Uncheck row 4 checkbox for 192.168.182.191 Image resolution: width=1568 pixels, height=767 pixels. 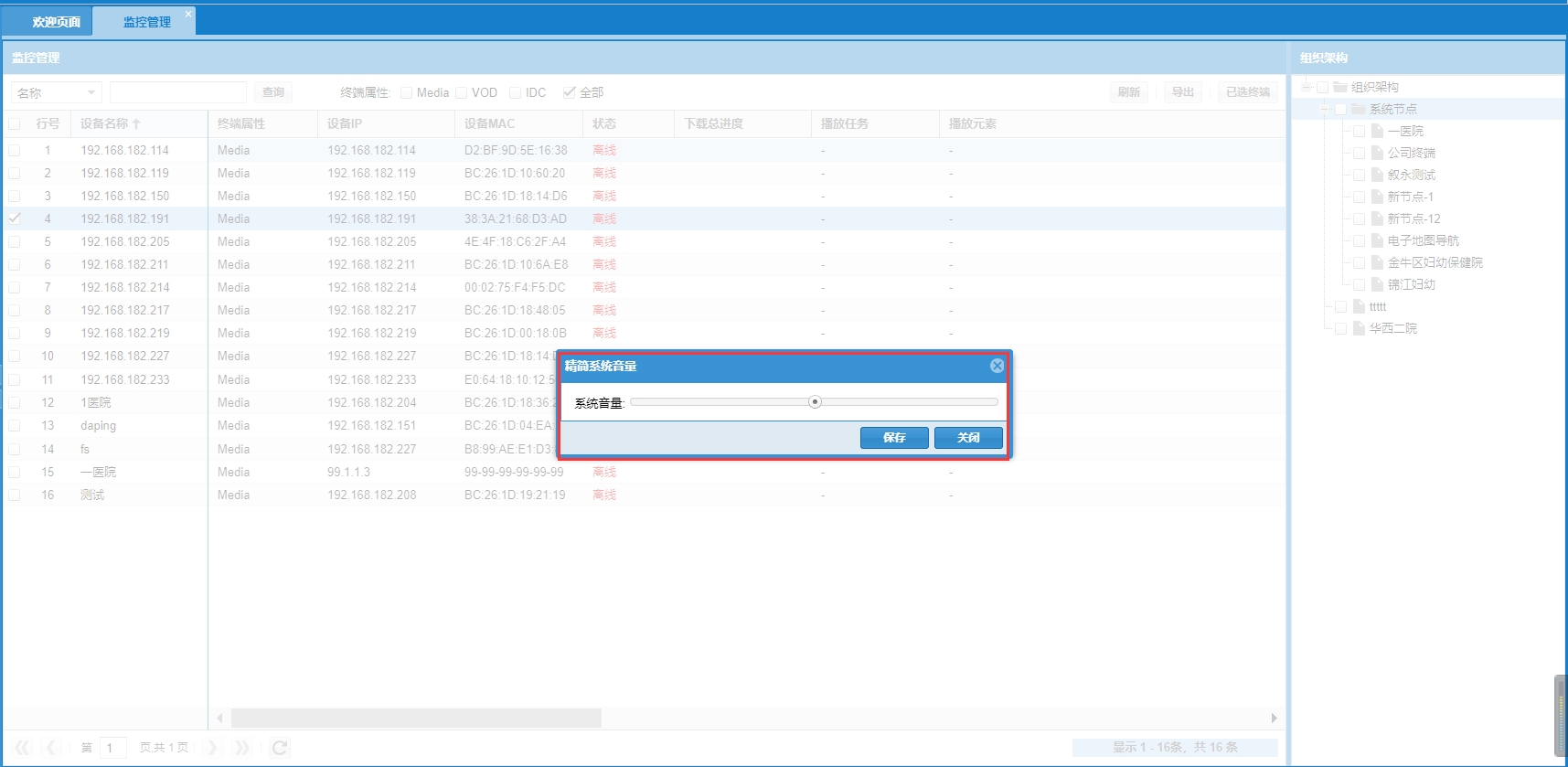click(x=15, y=218)
